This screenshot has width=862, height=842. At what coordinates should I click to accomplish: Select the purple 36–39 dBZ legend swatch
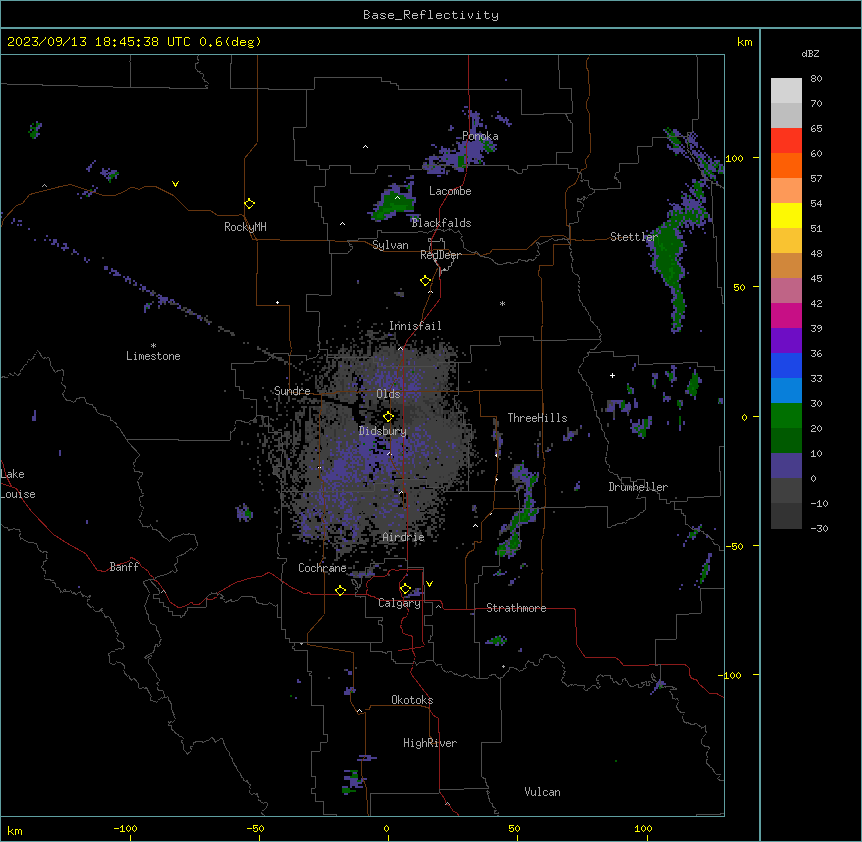tap(786, 341)
